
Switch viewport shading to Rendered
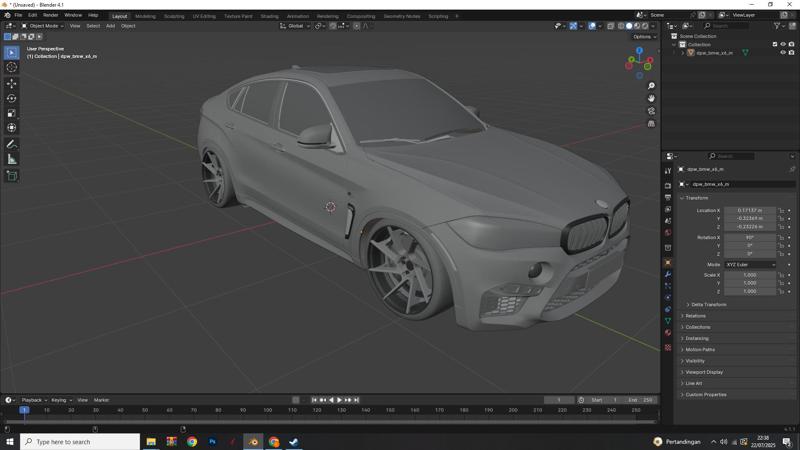(x=645, y=26)
